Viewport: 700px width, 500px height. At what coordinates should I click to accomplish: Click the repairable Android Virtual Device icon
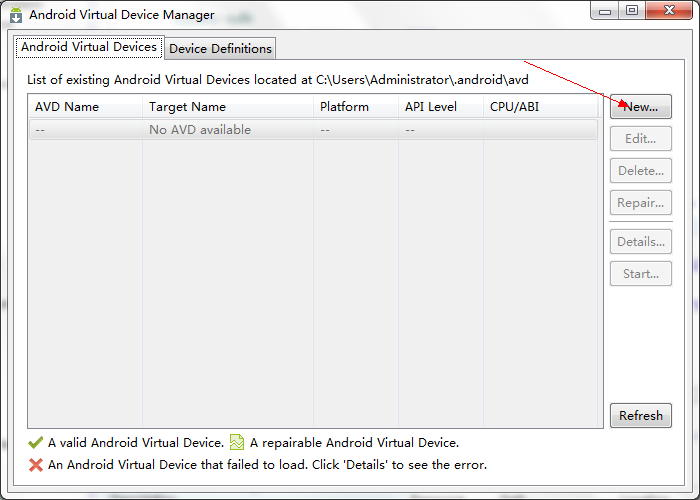pos(237,442)
